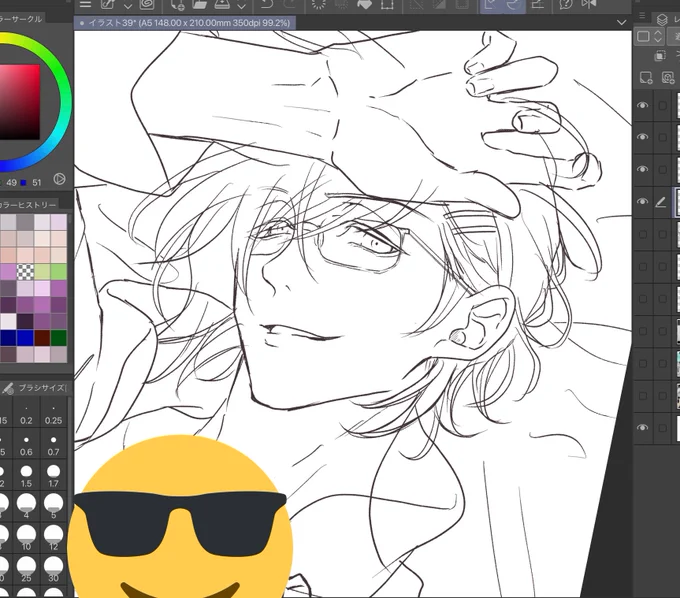680x598 pixels.
Task: Toggle the Snap to grid icon
Action: pos(538,4)
